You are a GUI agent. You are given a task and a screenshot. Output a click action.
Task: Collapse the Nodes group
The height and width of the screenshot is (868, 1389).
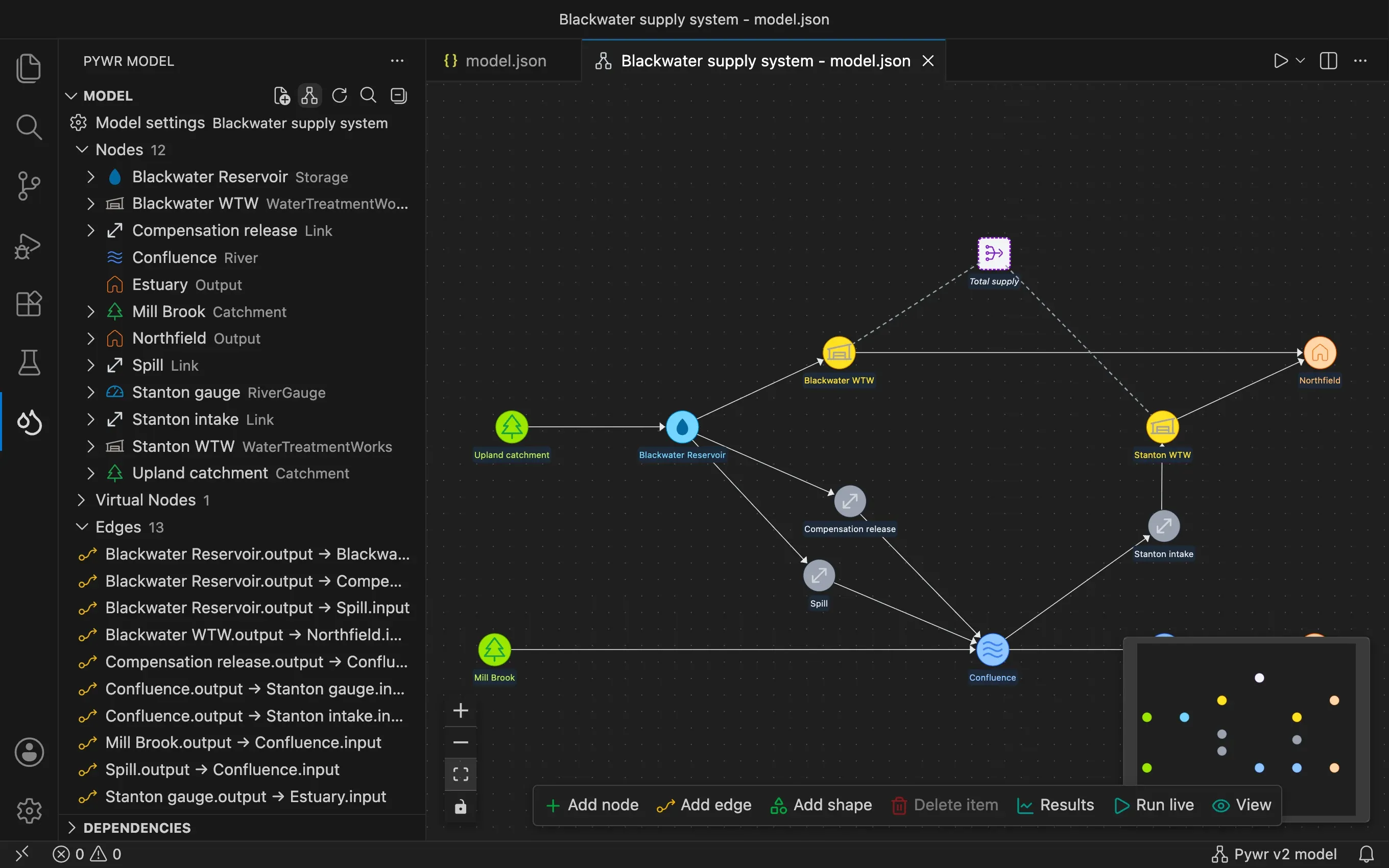pos(82,150)
